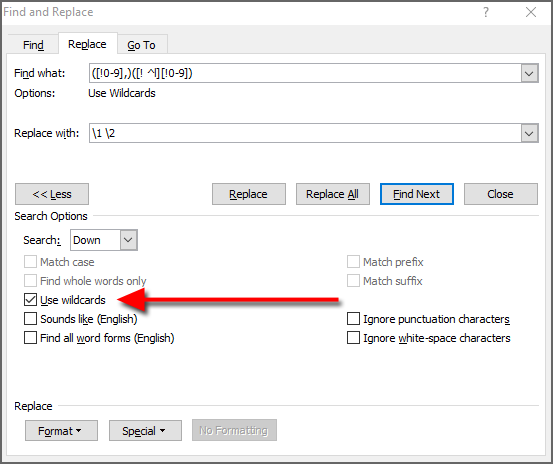553x464 pixels.
Task: Open the Format dropdown button
Action: point(61,431)
